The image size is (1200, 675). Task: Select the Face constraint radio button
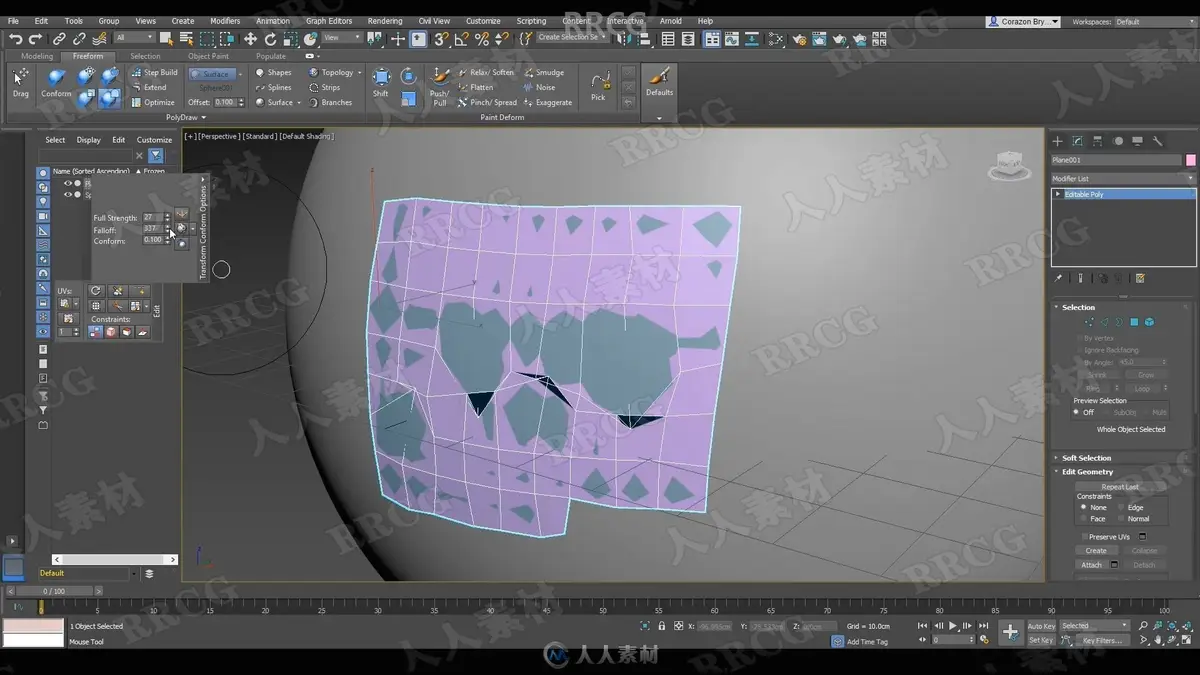tap(1083, 519)
